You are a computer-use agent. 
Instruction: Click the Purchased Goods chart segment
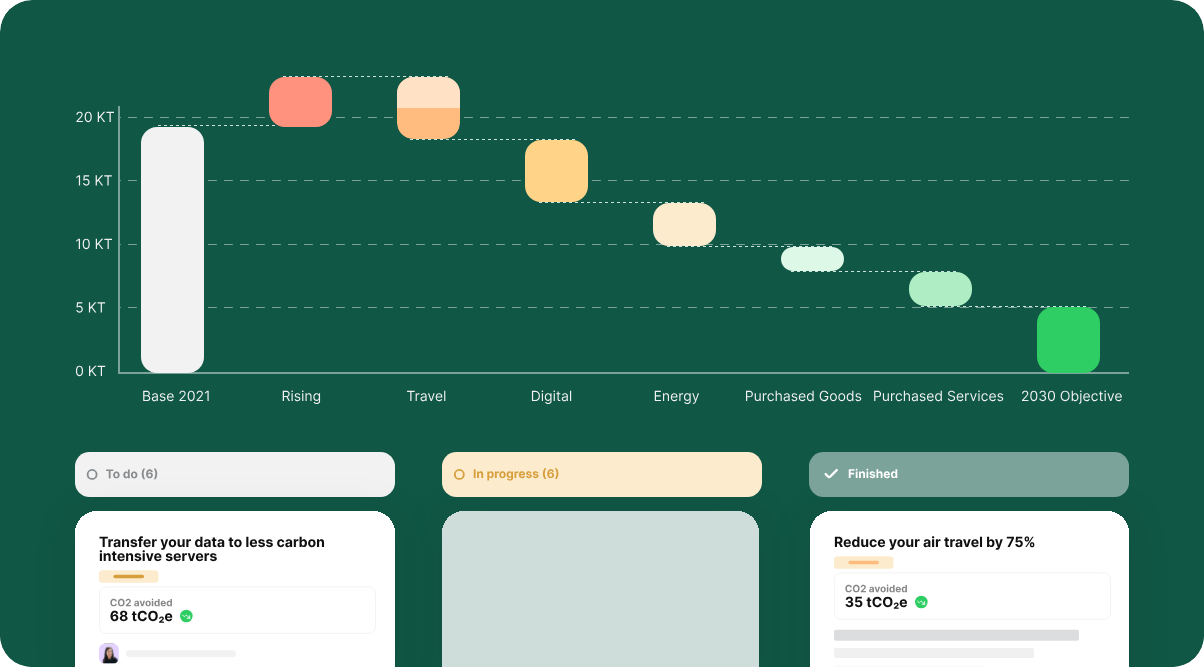coord(812,258)
